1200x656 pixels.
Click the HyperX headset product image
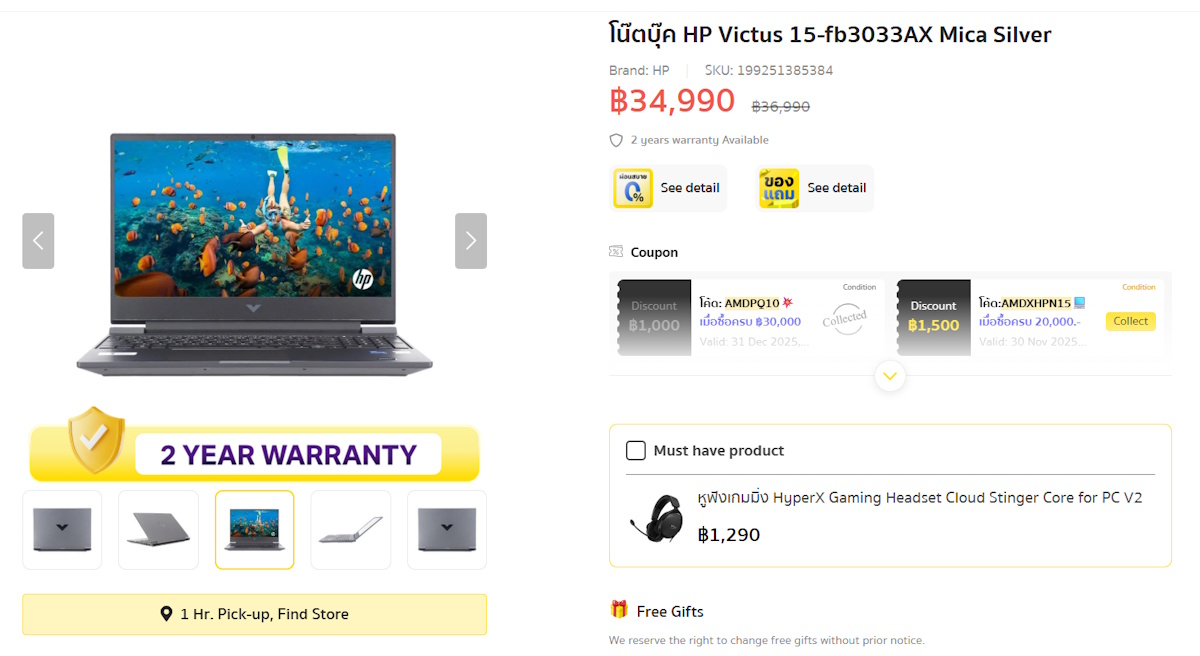[x=655, y=517]
